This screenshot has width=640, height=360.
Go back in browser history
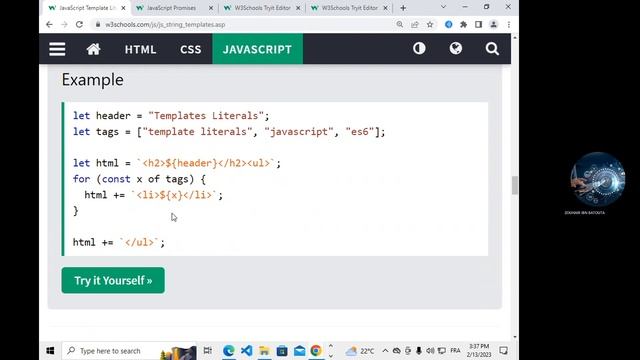click(49, 24)
